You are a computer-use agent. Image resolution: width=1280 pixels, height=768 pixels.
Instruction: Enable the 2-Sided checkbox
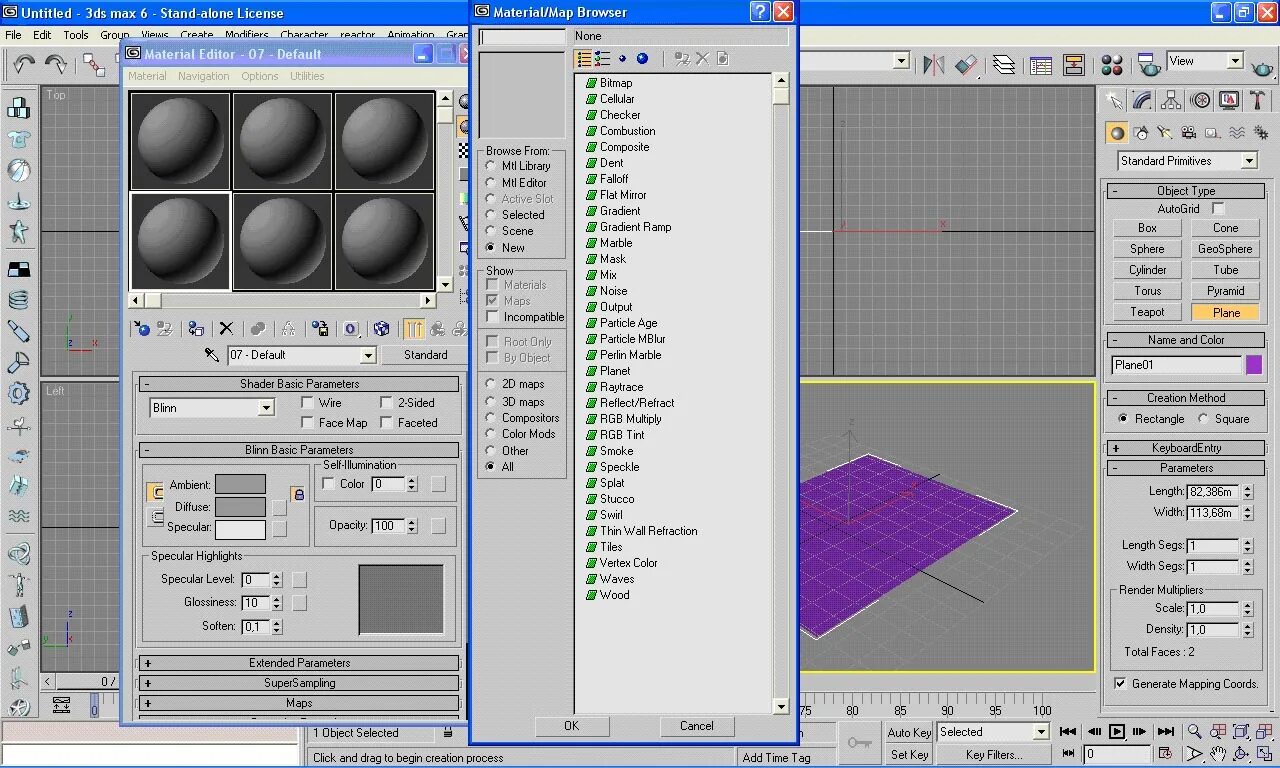click(x=387, y=402)
